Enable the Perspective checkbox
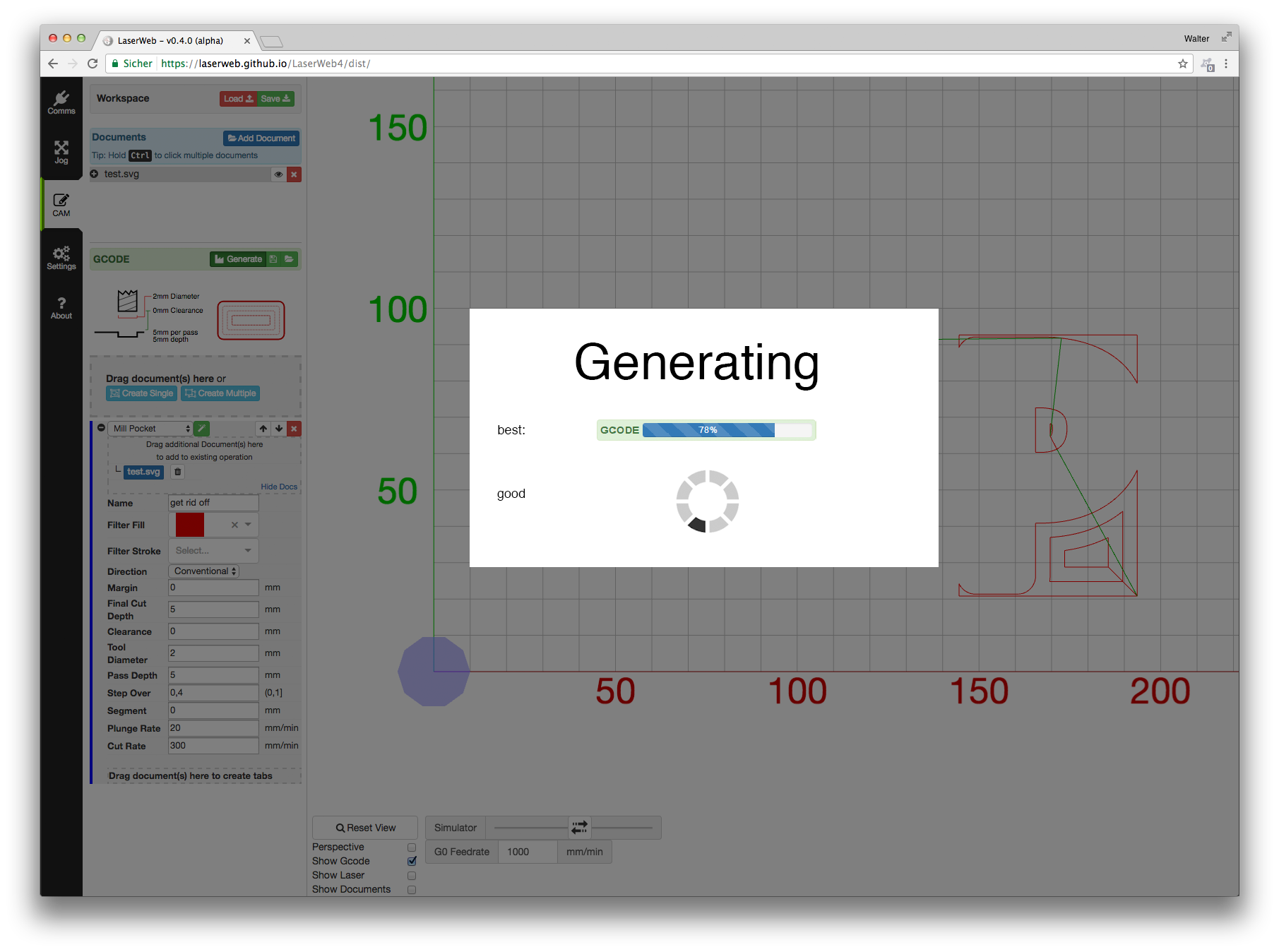The height and width of the screenshot is (952, 1279). click(x=412, y=847)
